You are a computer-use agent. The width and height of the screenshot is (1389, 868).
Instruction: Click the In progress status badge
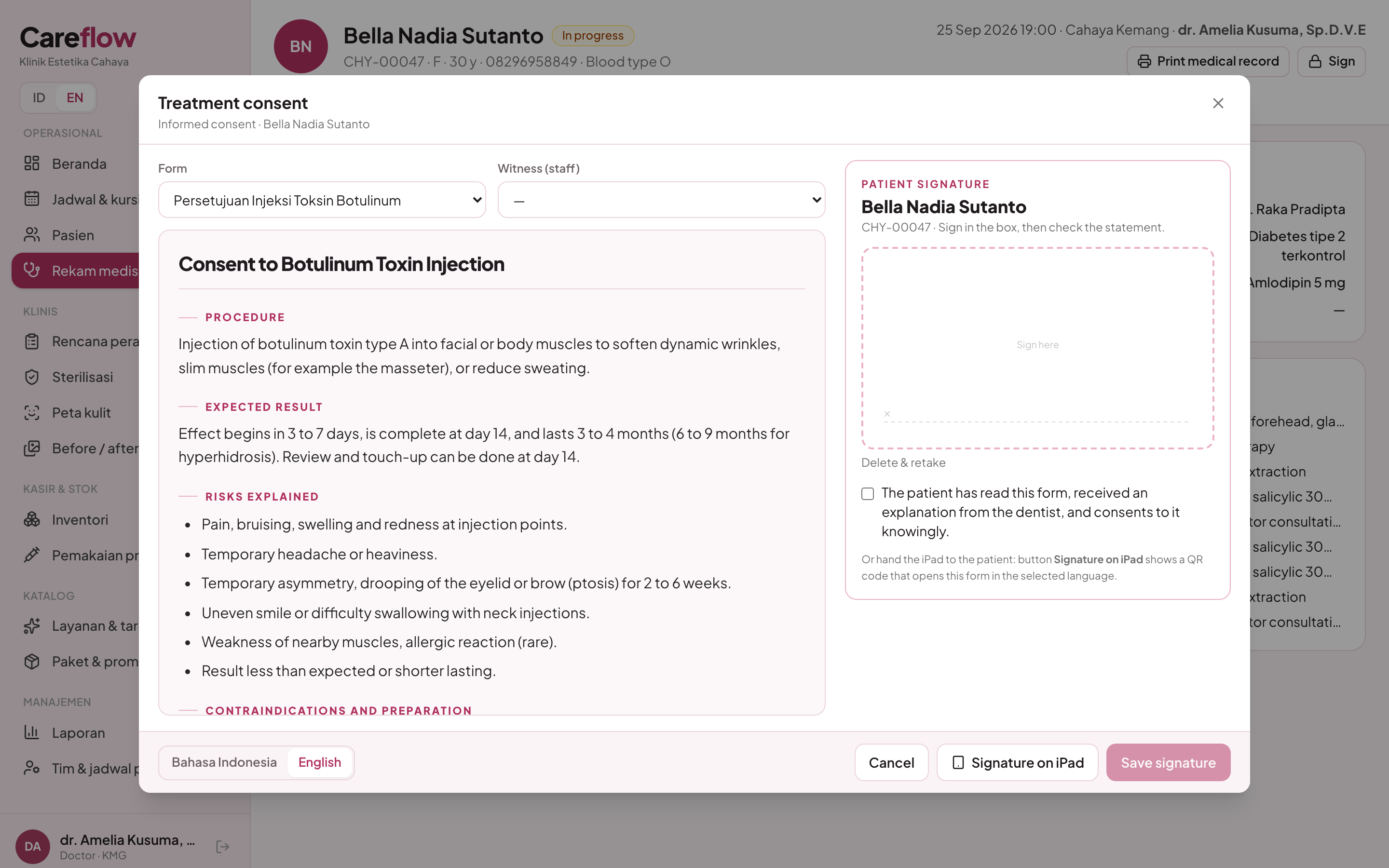coord(592,36)
